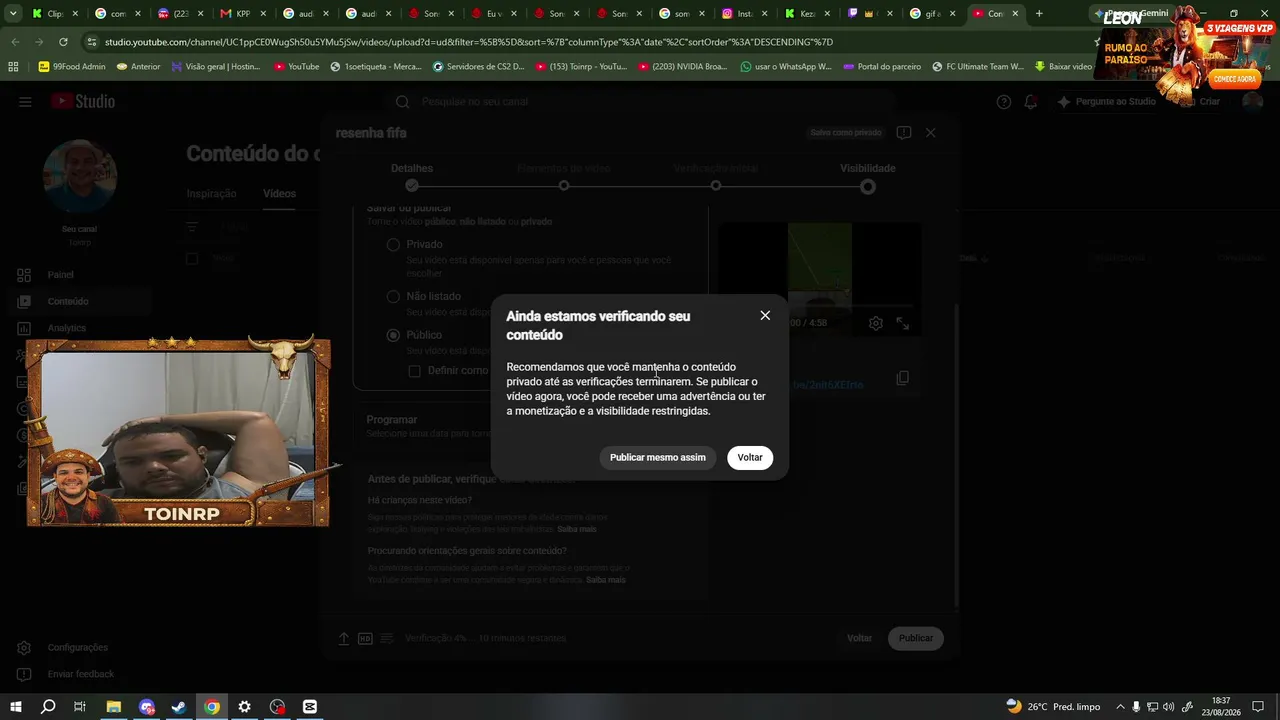Open the Windows notification center

[1259, 707]
